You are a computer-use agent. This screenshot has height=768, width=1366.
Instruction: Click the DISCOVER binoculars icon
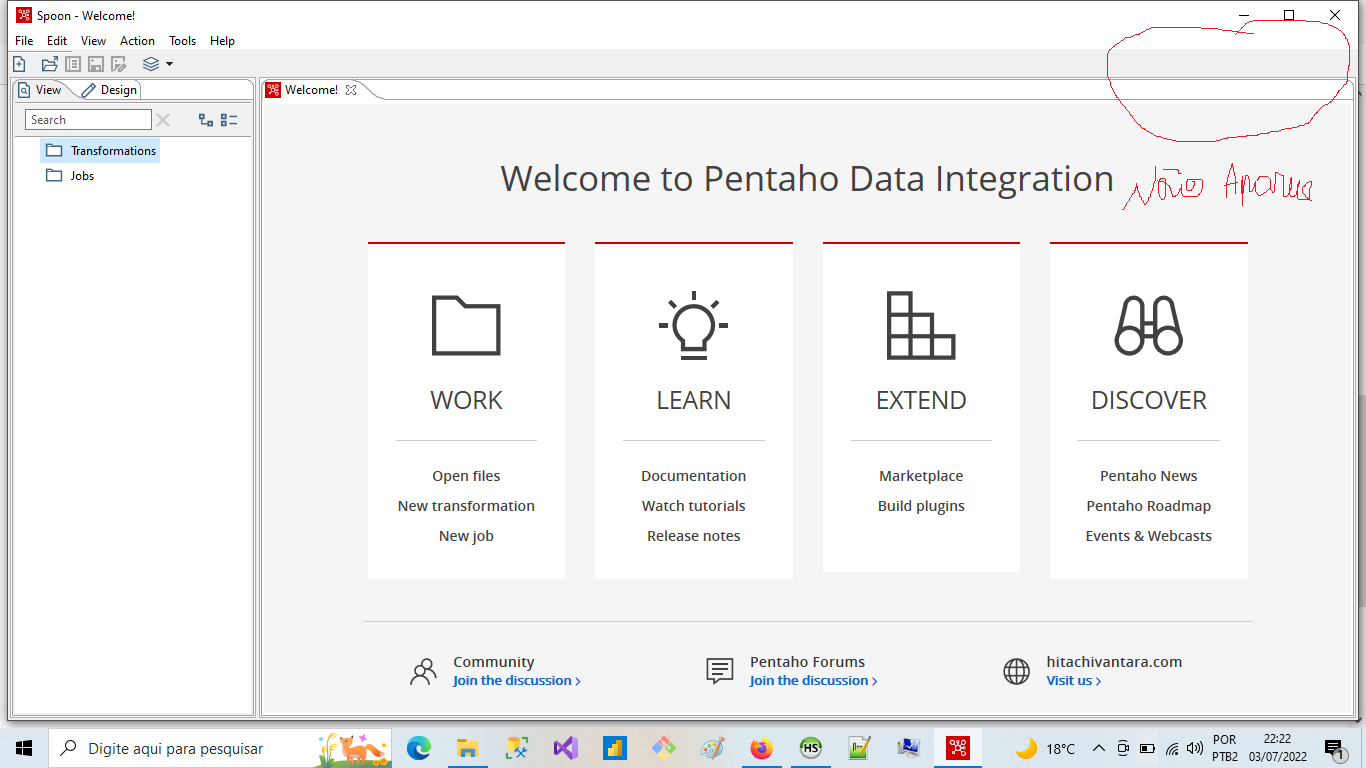1149,325
